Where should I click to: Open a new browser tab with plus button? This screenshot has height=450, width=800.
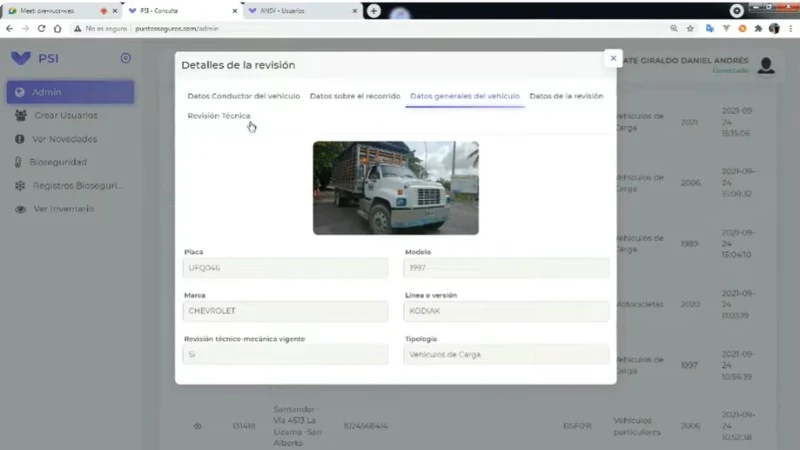pos(373,11)
